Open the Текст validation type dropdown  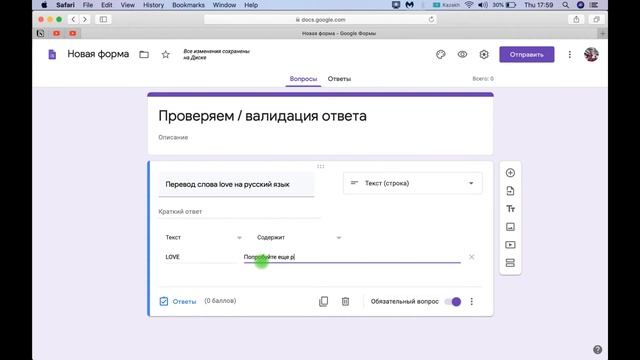point(203,238)
